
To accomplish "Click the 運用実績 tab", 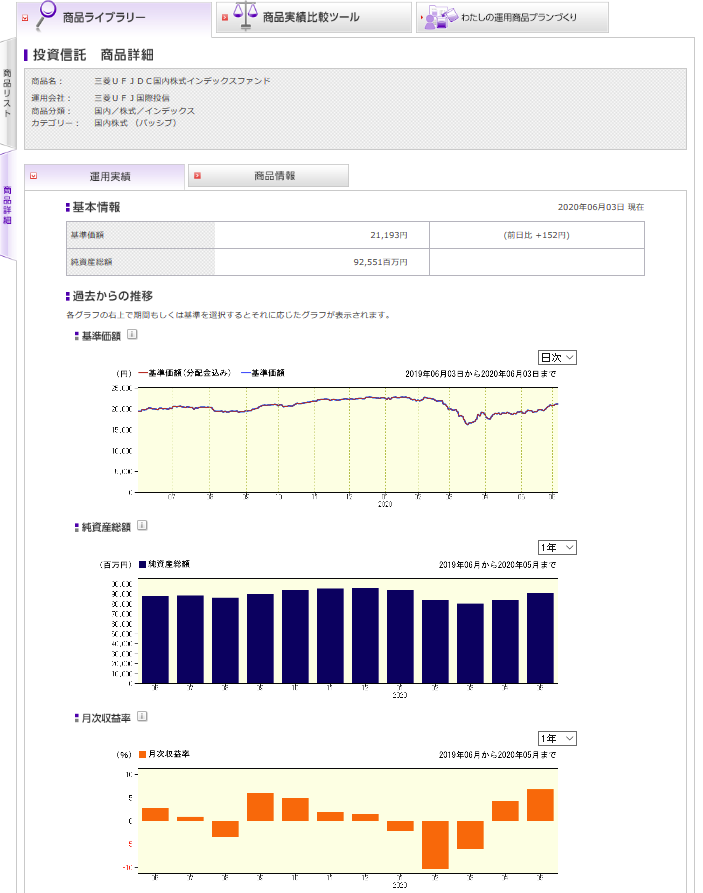I will coord(110,176).
